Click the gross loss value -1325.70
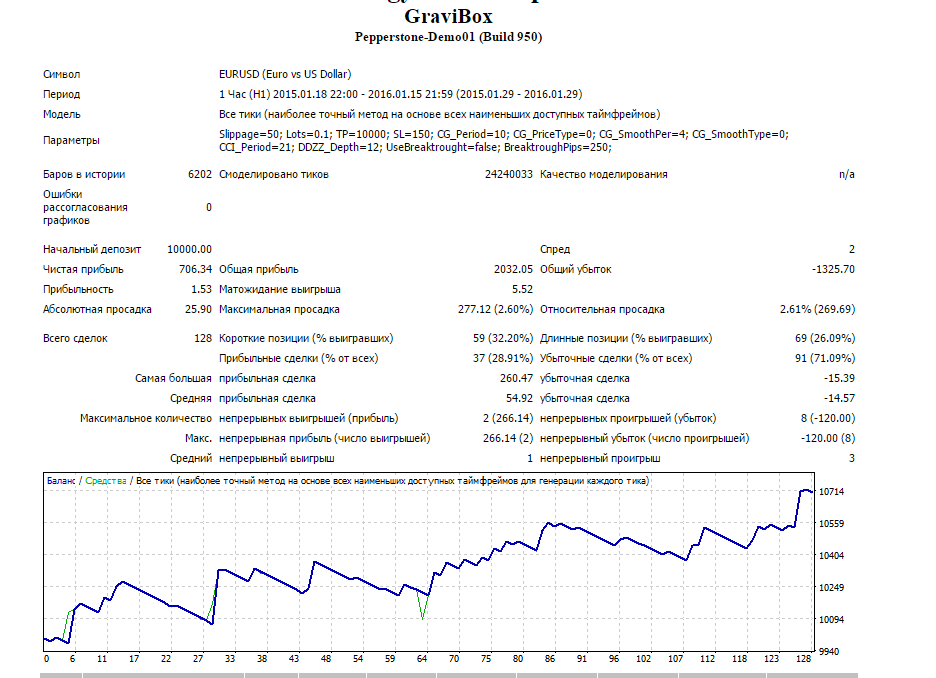The image size is (936, 678). pos(833,269)
